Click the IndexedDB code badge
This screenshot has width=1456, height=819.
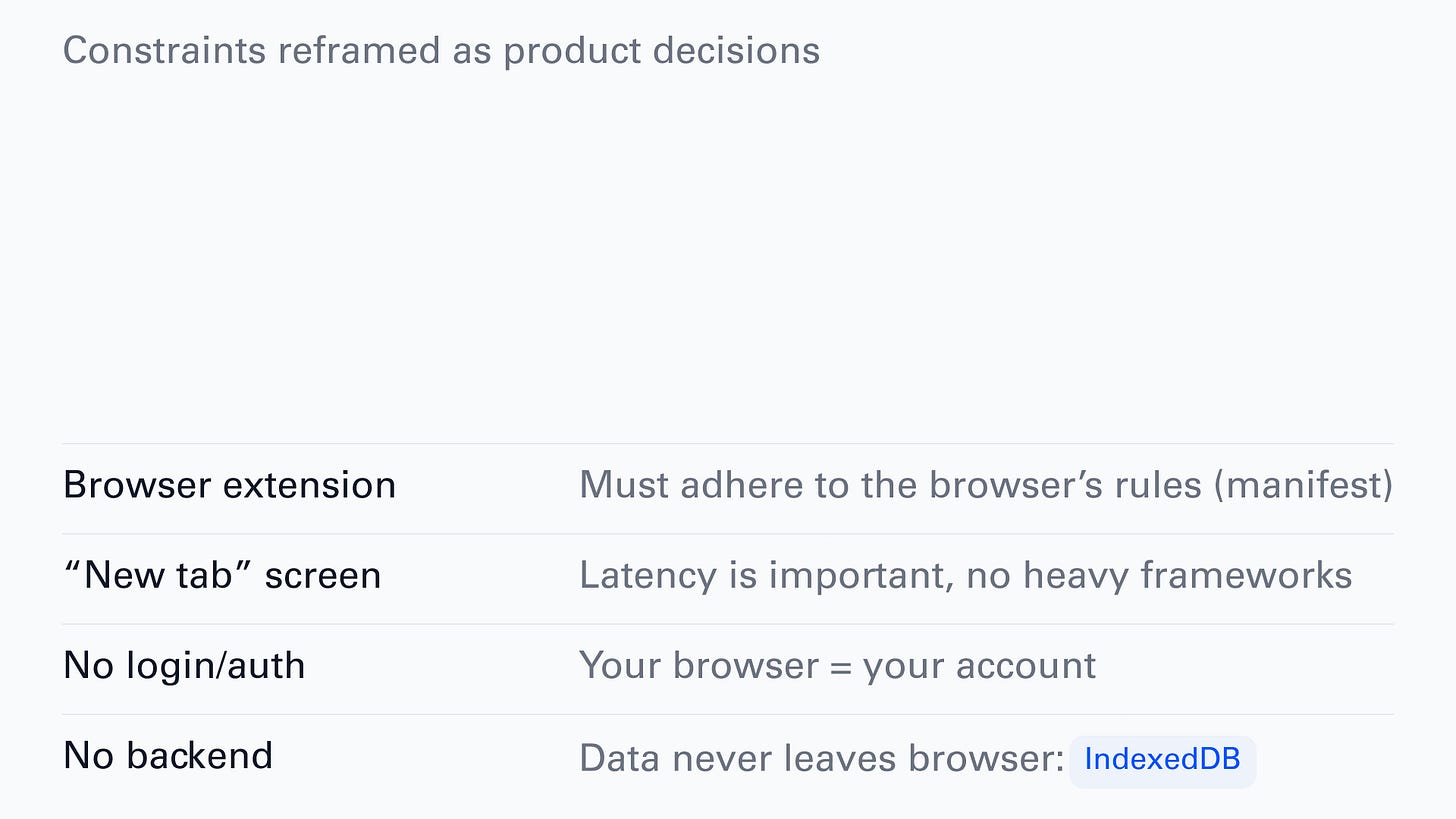[1162, 760]
